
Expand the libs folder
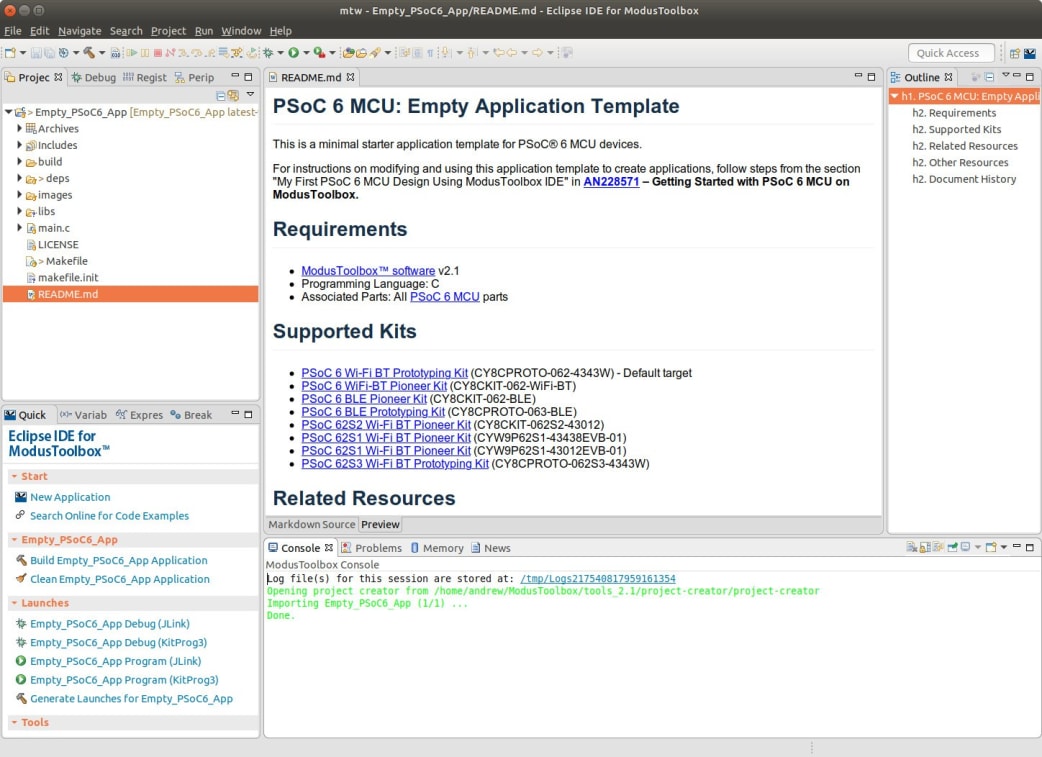(19, 211)
